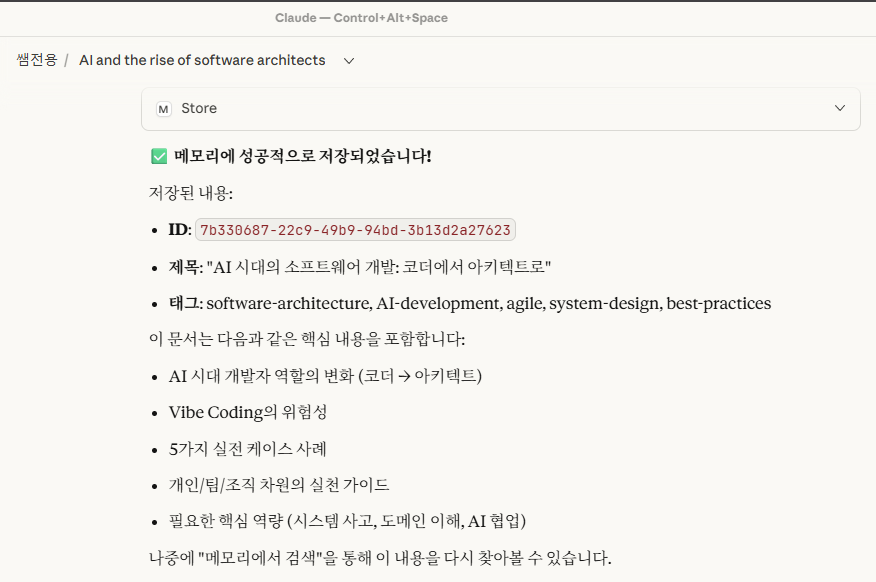Expand the Store tool block chevron
876x582 pixels.
[x=840, y=109]
